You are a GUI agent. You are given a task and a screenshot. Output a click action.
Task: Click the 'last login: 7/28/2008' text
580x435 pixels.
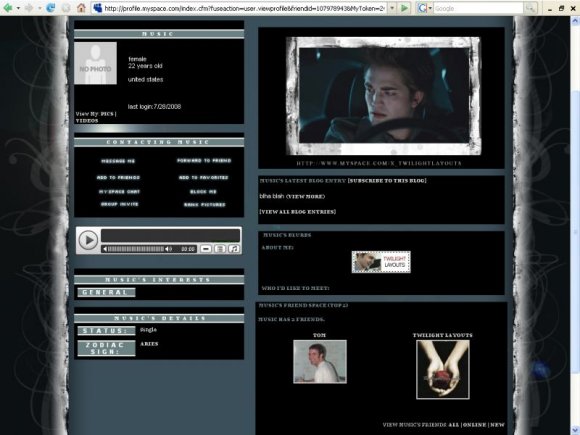154,107
